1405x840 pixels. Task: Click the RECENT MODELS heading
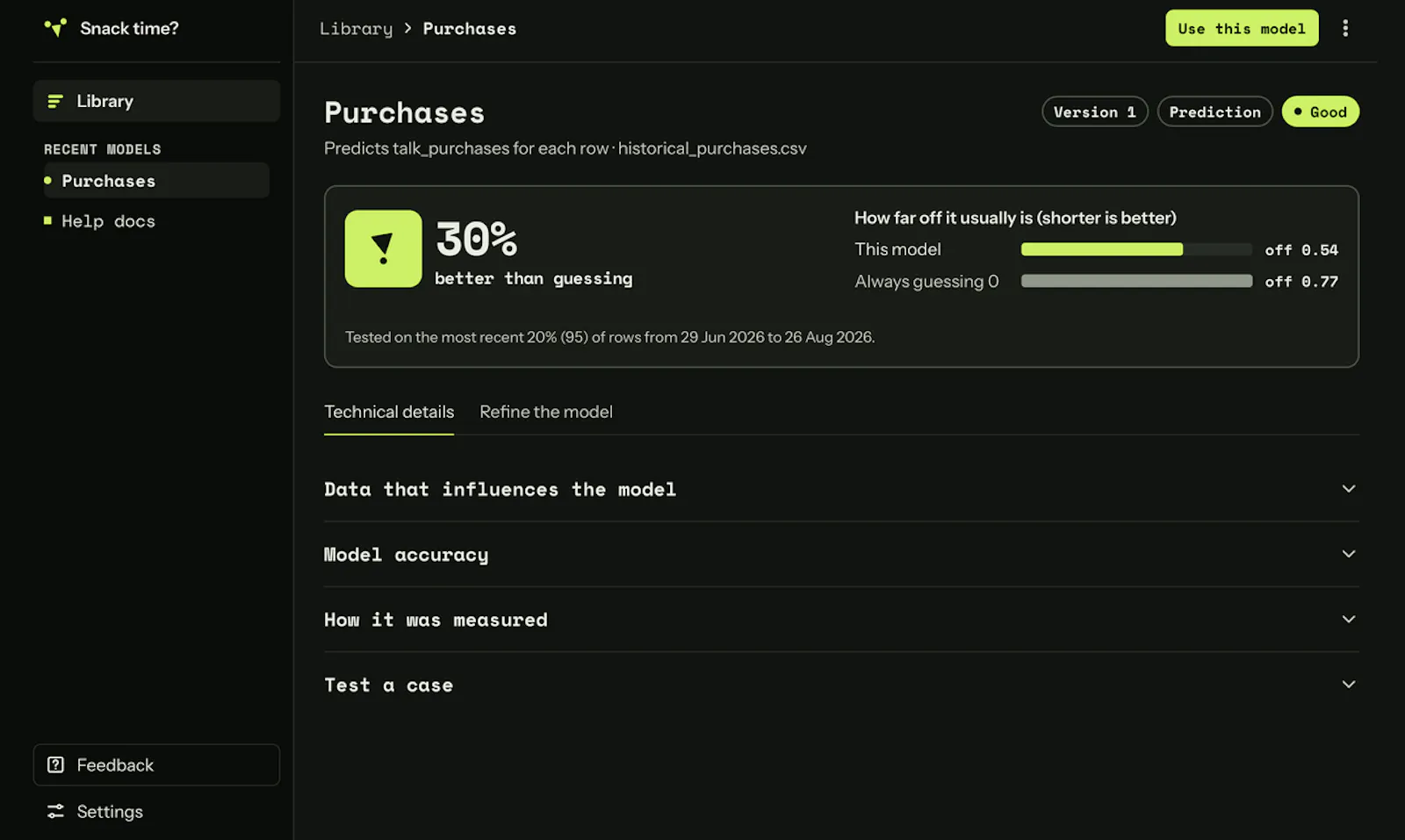click(x=103, y=149)
